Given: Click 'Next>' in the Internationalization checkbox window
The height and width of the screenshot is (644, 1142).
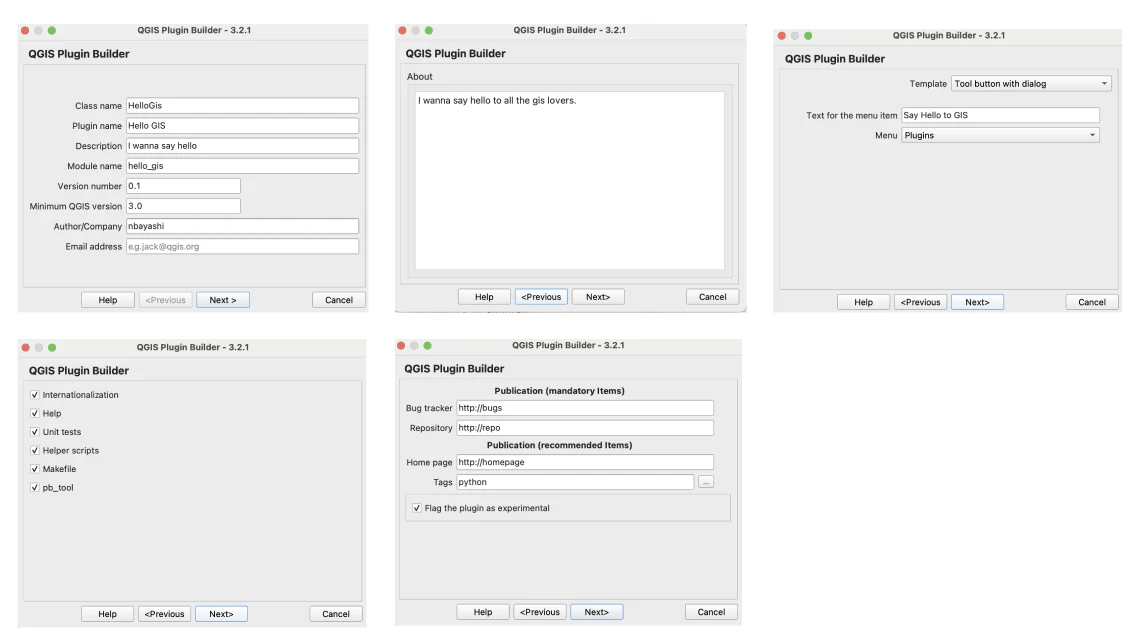Looking at the screenshot, I should (x=221, y=614).
